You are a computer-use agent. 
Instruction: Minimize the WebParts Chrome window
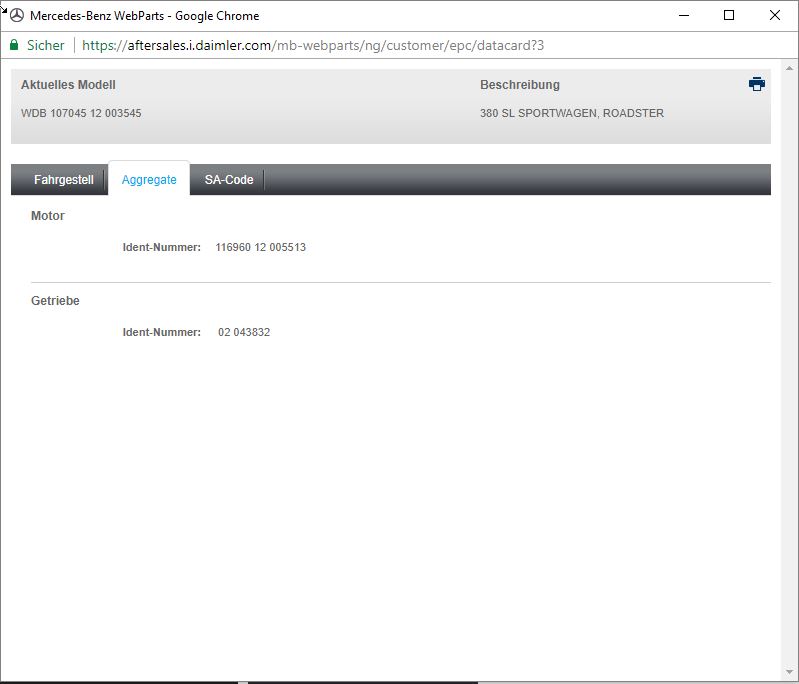[683, 16]
